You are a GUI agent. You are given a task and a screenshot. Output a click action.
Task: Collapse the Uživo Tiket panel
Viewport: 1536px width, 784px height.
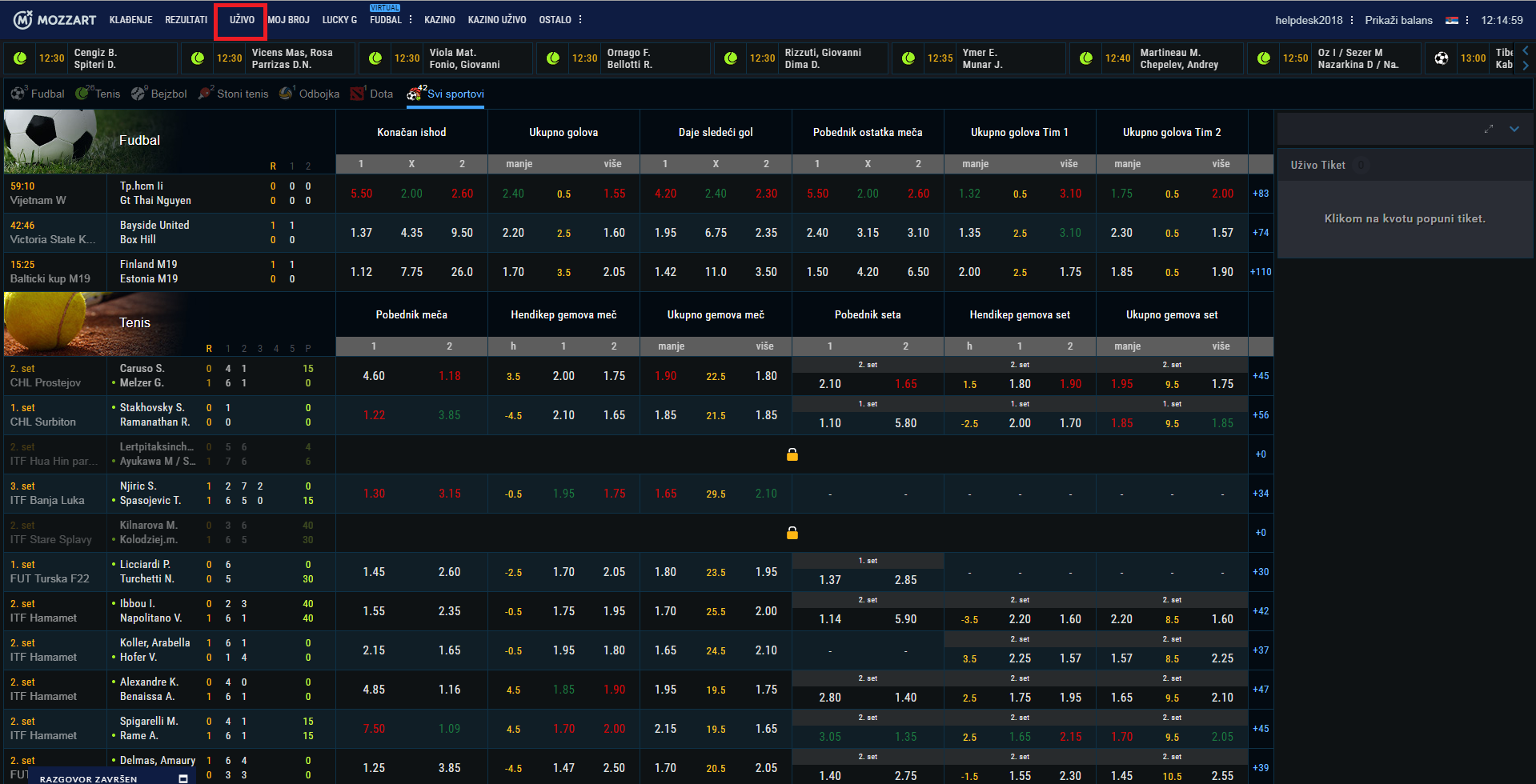(x=1514, y=129)
